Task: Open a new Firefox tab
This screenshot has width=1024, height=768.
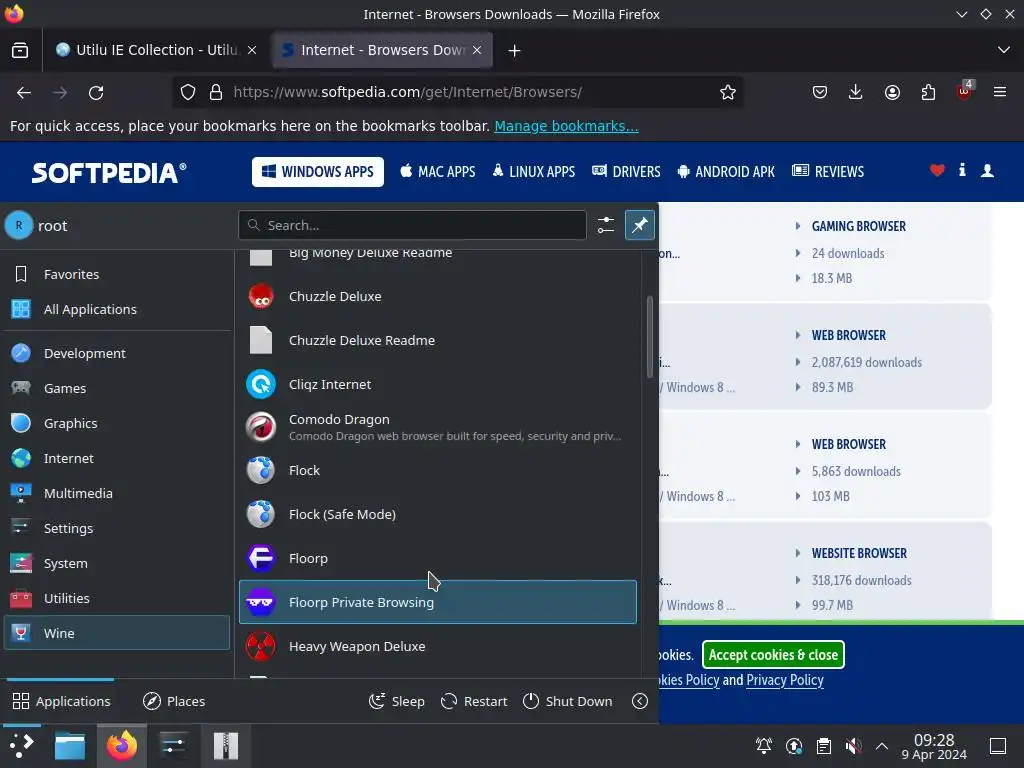Action: tap(514, 50)
